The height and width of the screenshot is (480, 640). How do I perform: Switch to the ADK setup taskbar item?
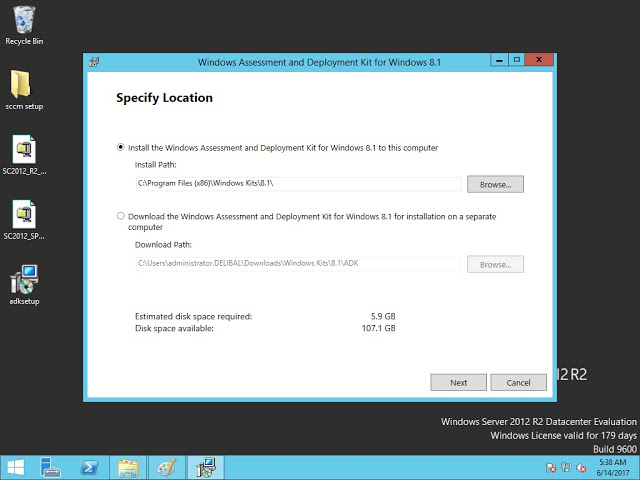tap(206, 467)
